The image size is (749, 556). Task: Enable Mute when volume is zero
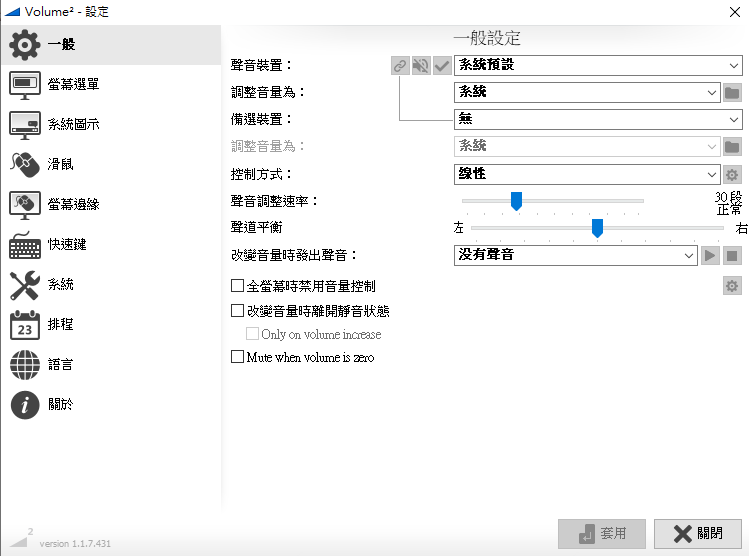coord(238,357)
